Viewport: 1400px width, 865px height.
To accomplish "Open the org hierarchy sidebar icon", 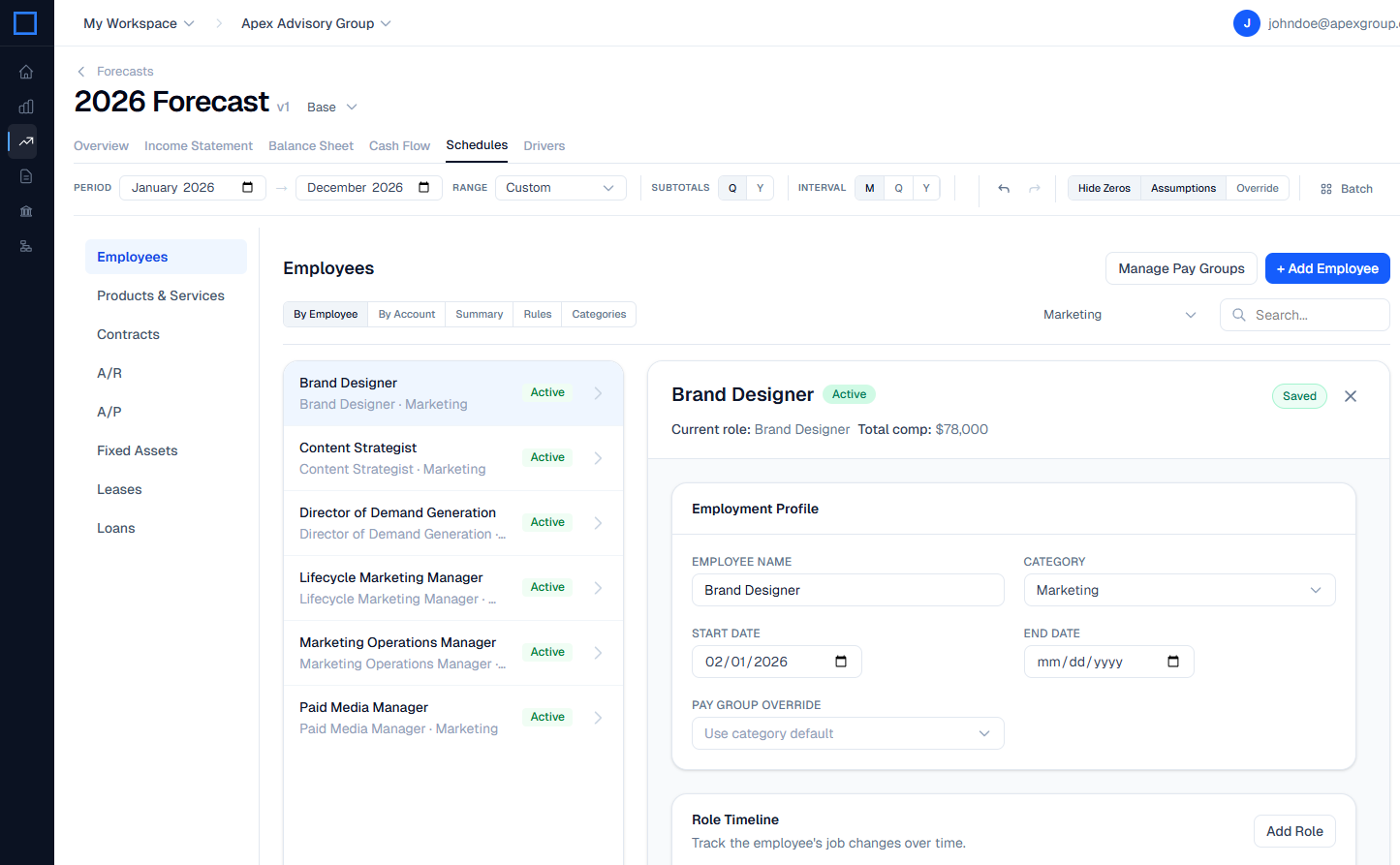I will pyautogui.click(x=26, y=246).
